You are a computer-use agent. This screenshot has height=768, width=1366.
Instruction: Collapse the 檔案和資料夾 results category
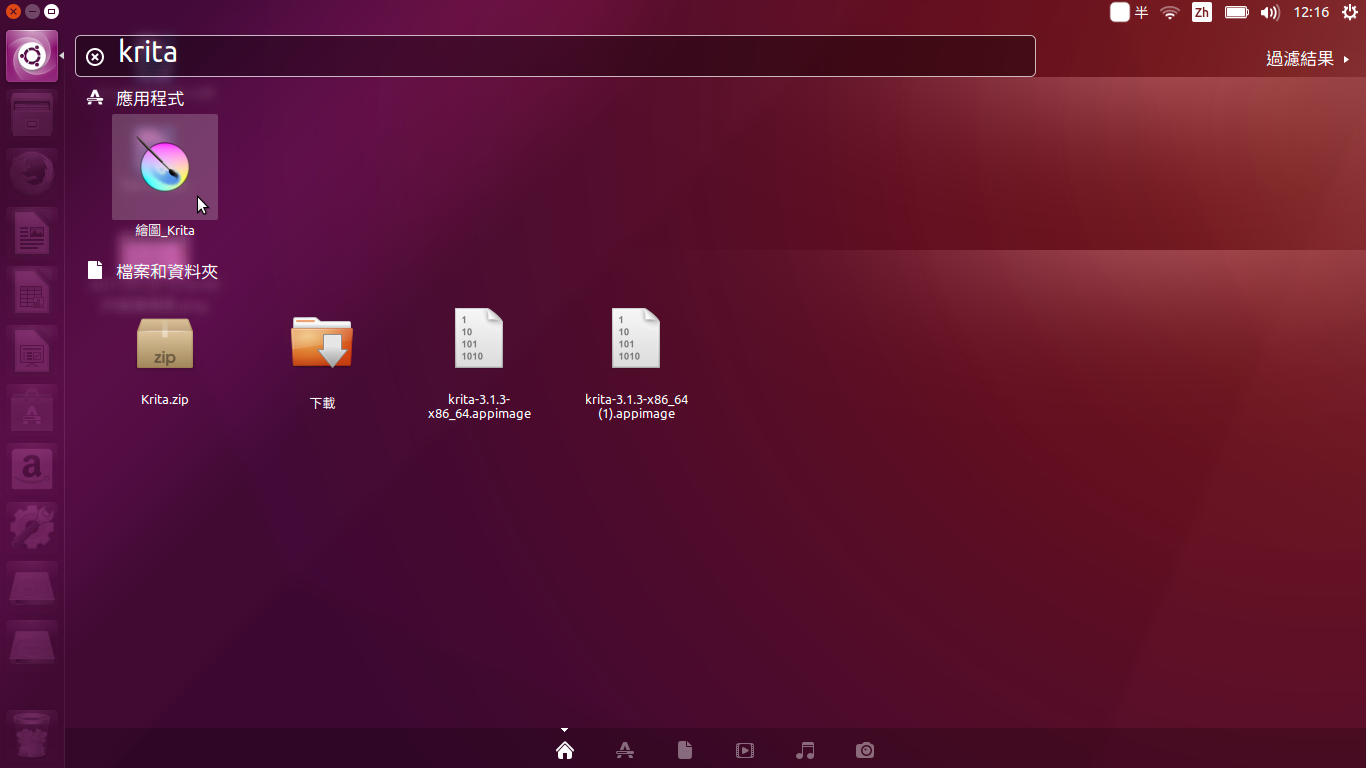tap(167, 271)
